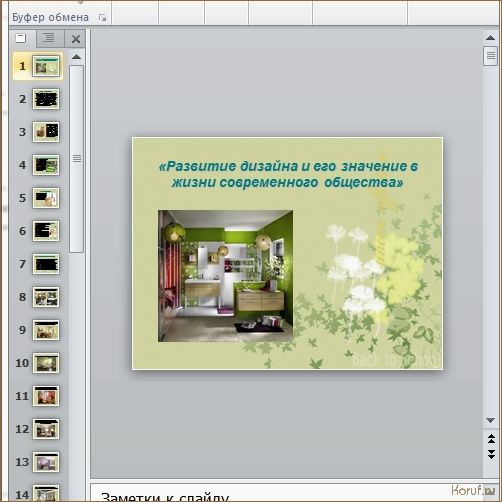Open the Буфер обмена dialog launcher
The height and width of the screenshot is (502, 502).
pyautogui.click(x=102, y=18)
